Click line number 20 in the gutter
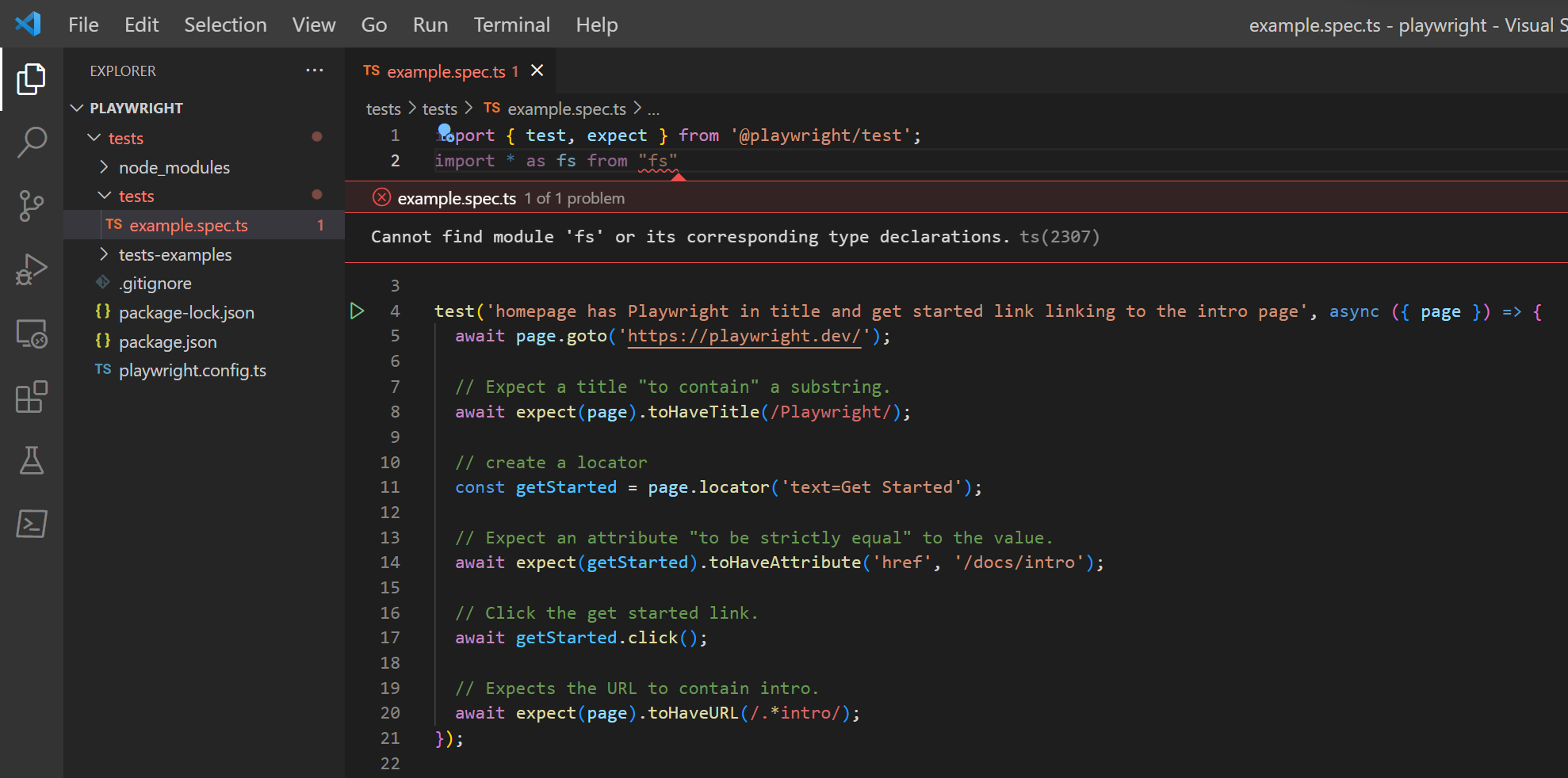The height and width of the screenshot is (778, 1568). [x=390, y=713]
